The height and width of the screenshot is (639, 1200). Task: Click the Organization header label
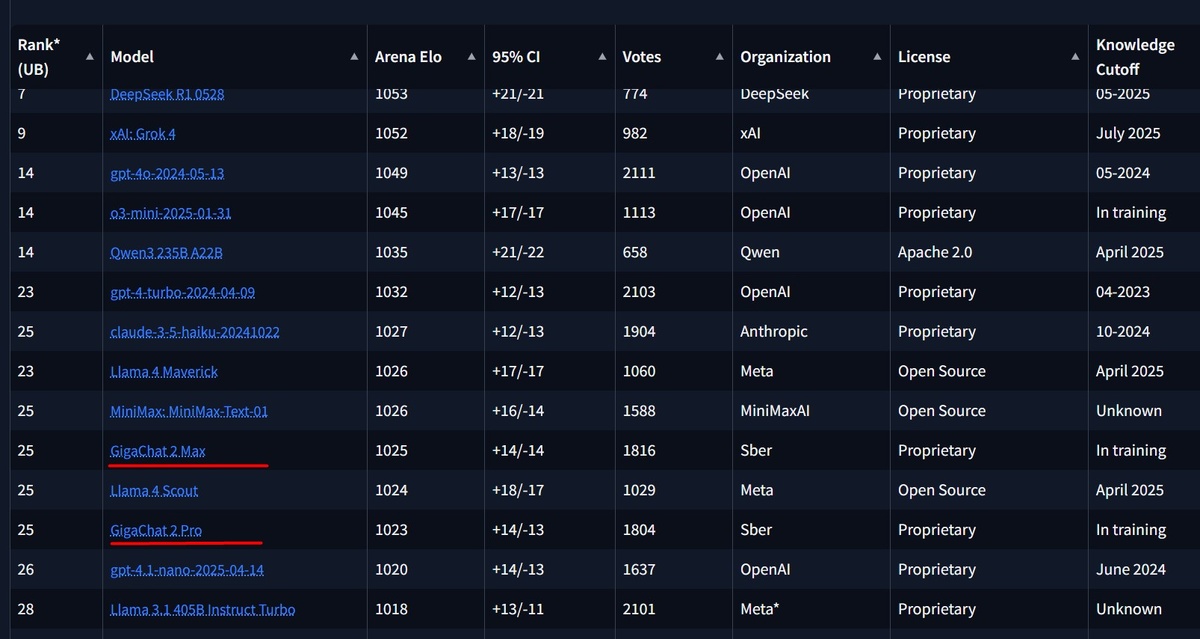[786, 57]
